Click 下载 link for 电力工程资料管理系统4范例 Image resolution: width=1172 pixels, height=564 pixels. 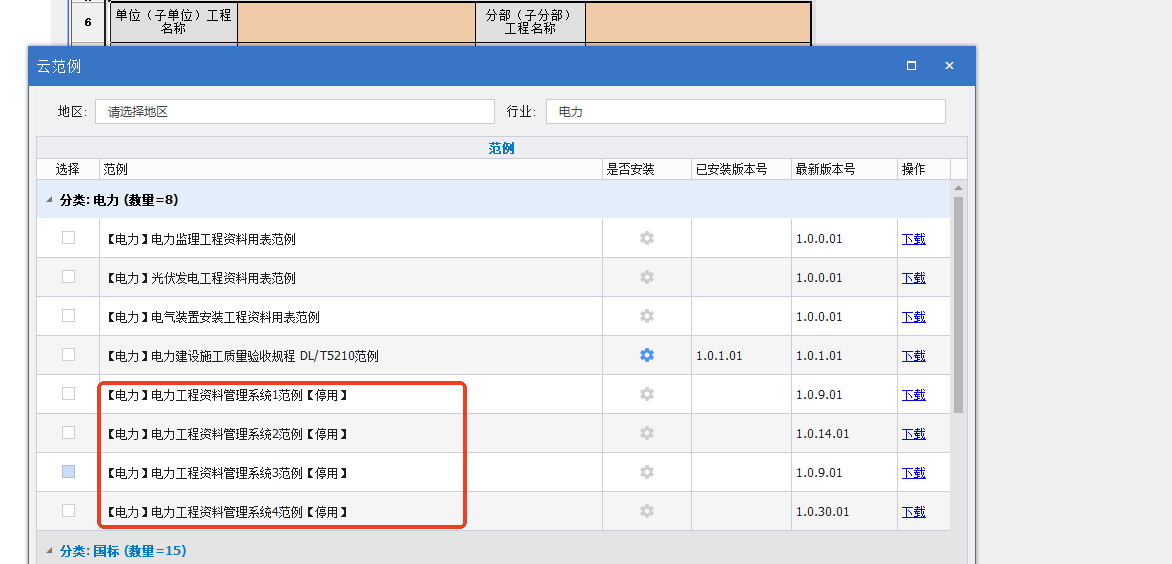pos(913,512)
